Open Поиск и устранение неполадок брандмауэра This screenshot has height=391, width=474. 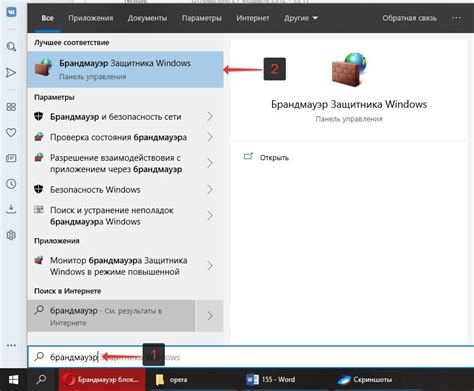[x=112, y=216]
